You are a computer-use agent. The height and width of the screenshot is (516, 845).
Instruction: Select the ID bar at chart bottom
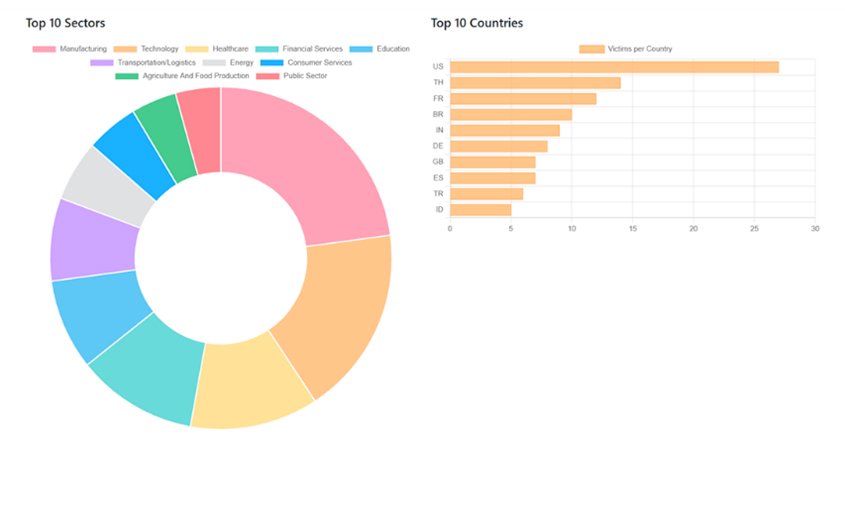pos(480,209)
